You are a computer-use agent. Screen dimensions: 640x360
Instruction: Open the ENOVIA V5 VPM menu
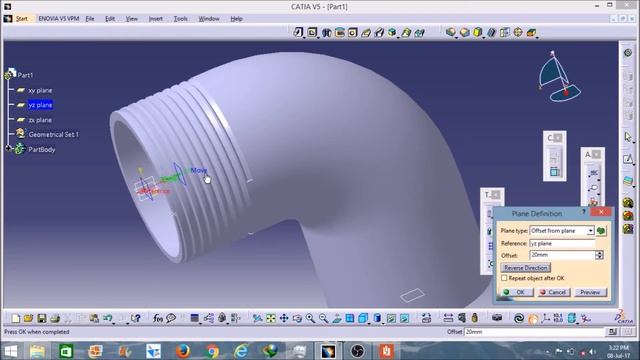click(58, 19)
